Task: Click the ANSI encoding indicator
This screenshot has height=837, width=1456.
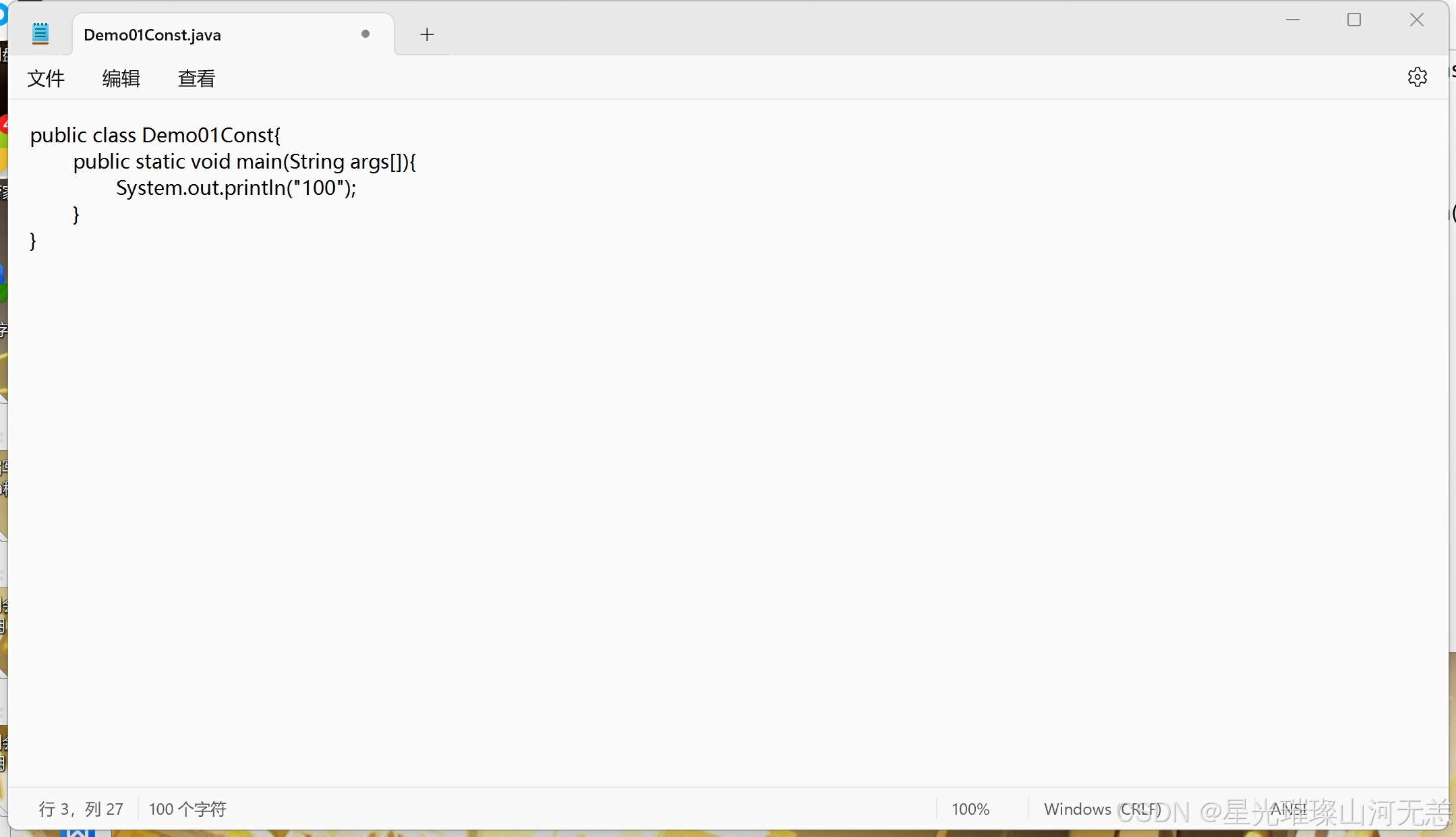Action: (x=1288, y=808)
